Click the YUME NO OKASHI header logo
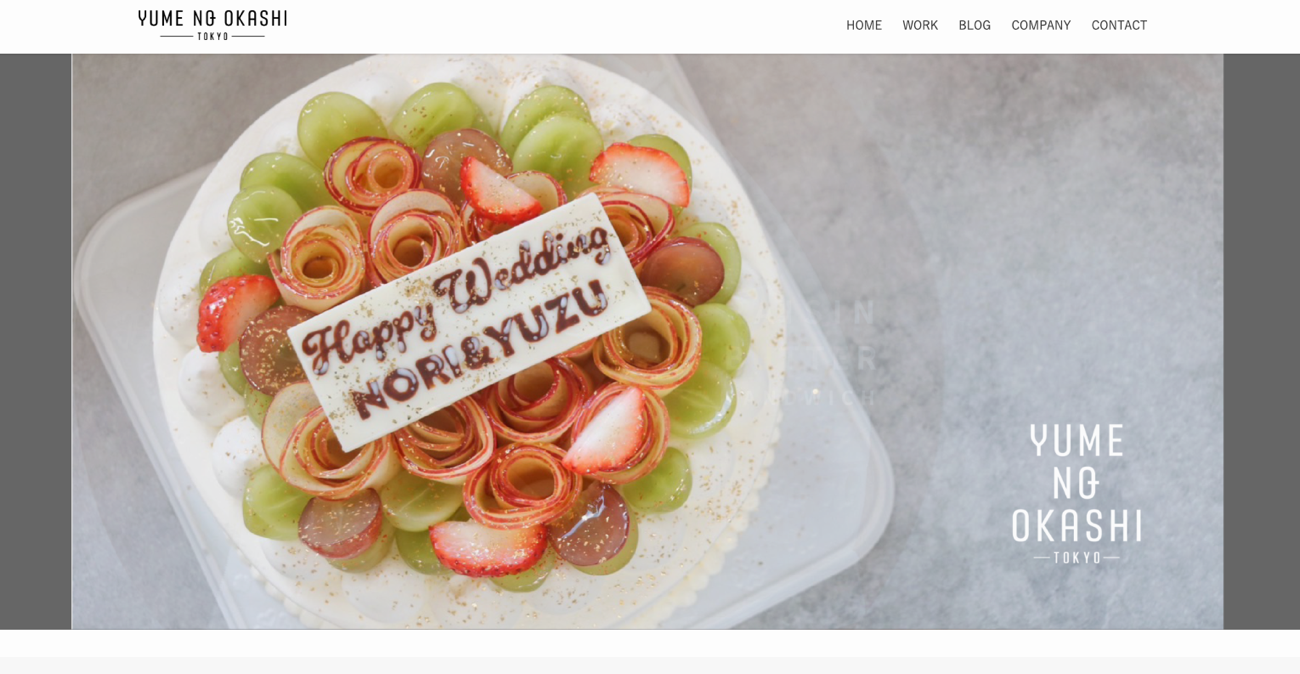This screenshot has height=674, width=1300. click(212, 25)
